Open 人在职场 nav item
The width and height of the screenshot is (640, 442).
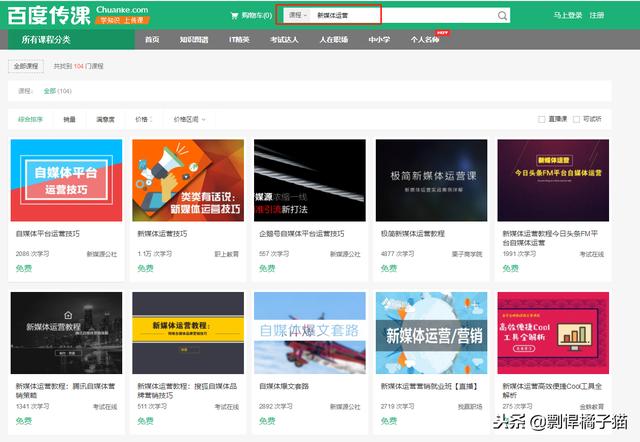(x=333, y=40)
